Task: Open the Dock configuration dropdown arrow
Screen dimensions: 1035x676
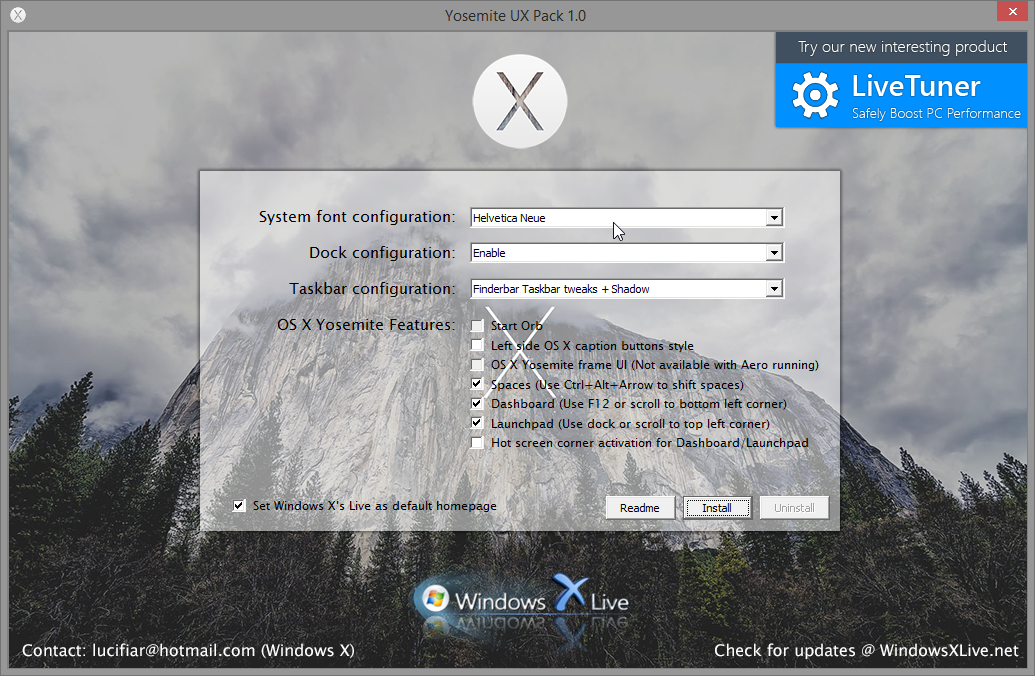Action: pyautogui.click(x=774, y=252)
